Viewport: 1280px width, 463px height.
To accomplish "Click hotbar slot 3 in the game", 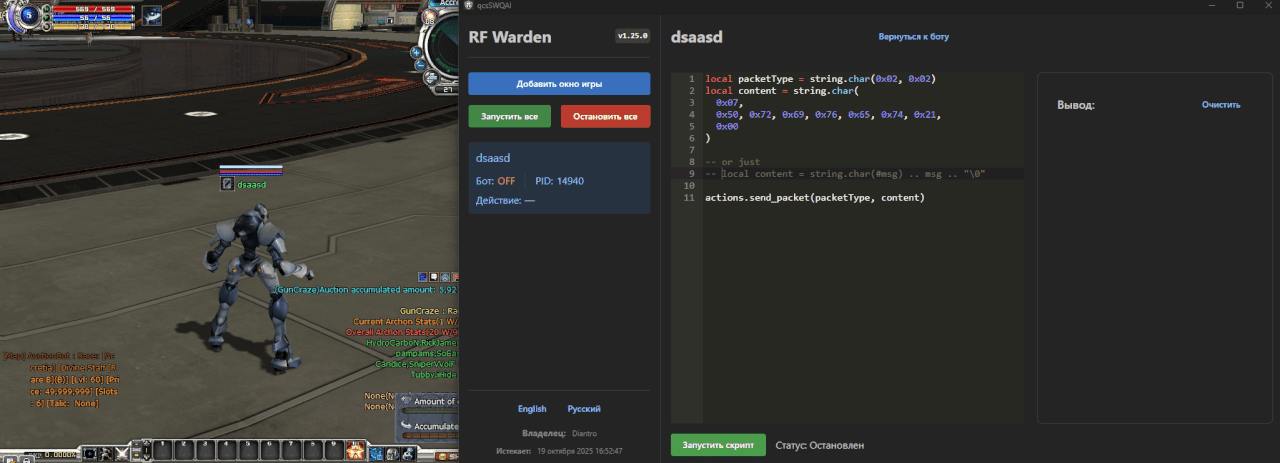I will coord(205,450).
